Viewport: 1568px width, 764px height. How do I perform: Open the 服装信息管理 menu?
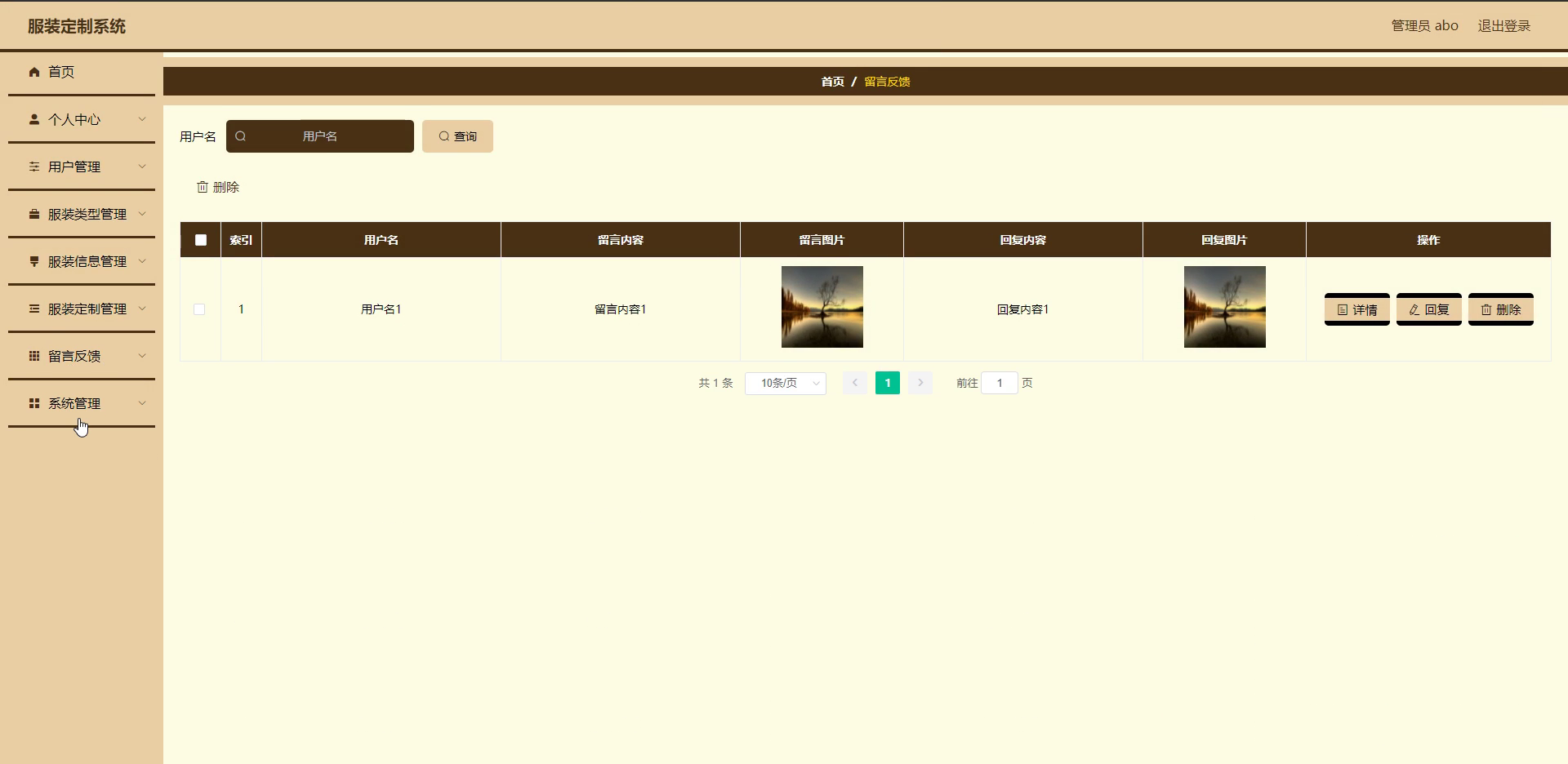coord(82,261)
